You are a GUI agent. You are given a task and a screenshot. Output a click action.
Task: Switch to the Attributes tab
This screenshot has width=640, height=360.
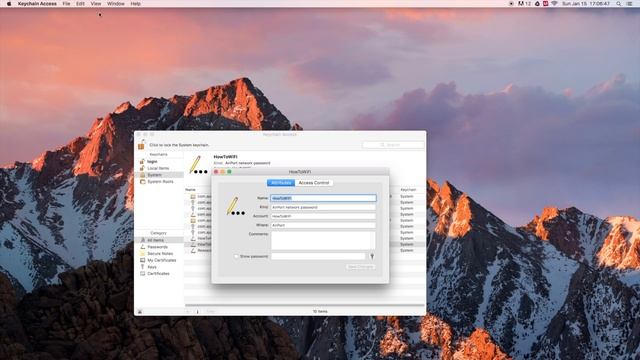point(281,183)
